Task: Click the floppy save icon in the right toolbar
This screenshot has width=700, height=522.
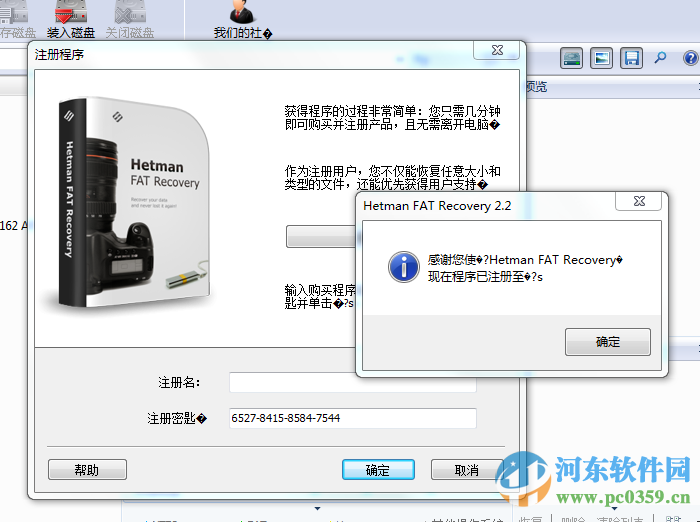Action: point(631,58)
